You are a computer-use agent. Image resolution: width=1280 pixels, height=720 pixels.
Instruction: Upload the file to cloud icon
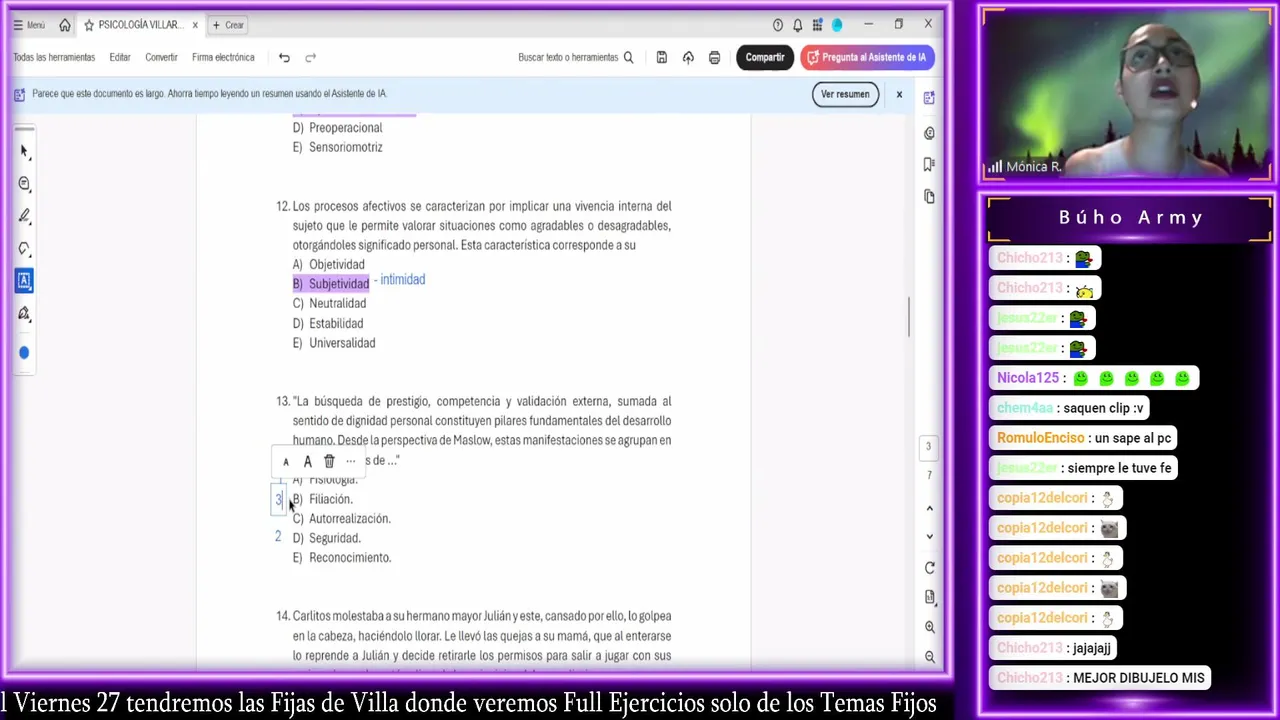point(688,58)
